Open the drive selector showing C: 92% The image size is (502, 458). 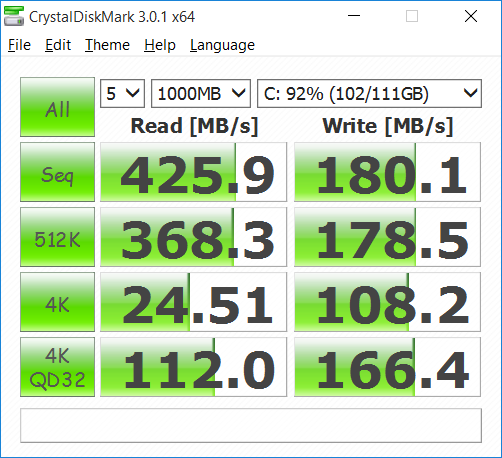click(369, 94)
